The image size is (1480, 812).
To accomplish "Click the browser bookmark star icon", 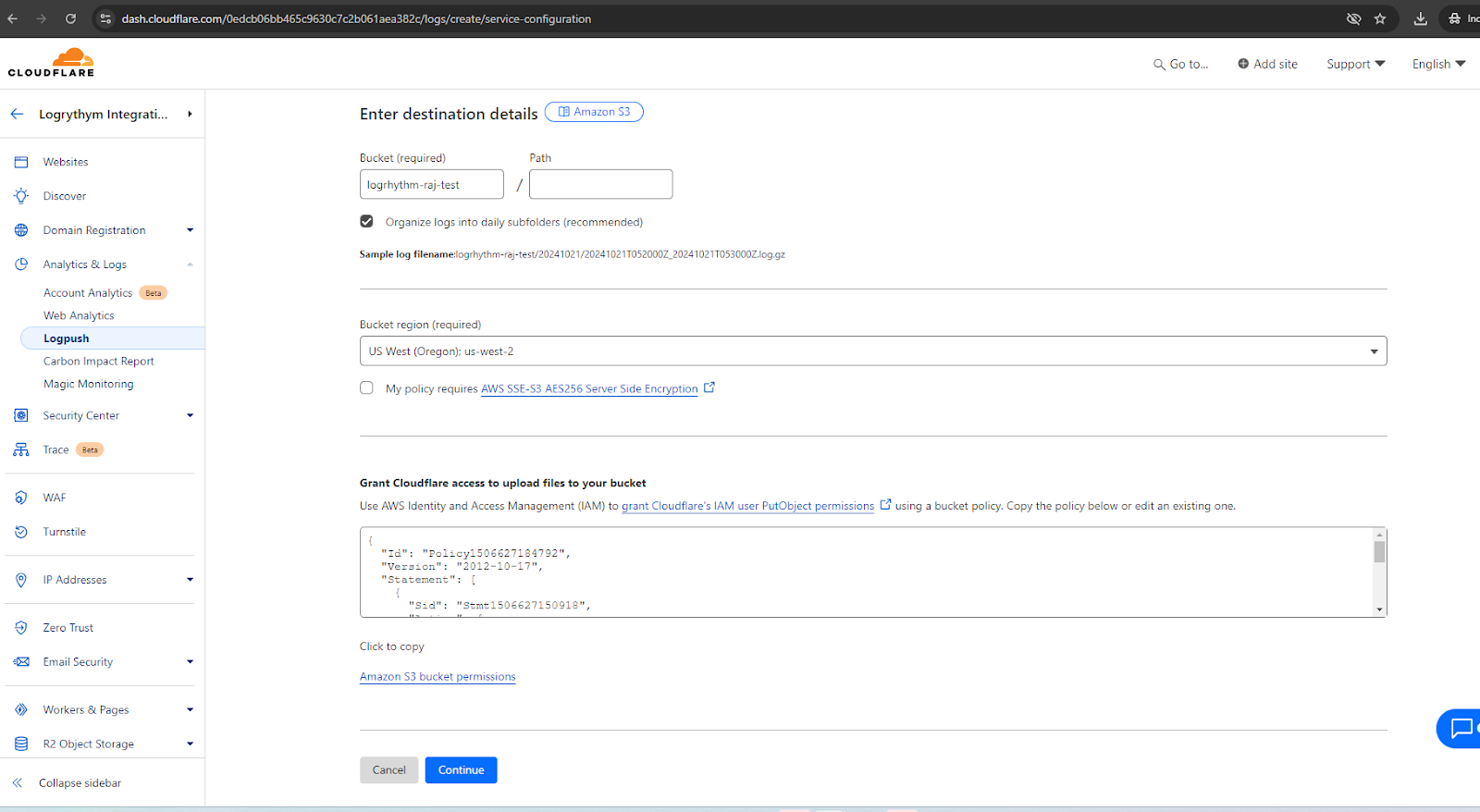I will pyautogui.click(x=1380, y=18).
